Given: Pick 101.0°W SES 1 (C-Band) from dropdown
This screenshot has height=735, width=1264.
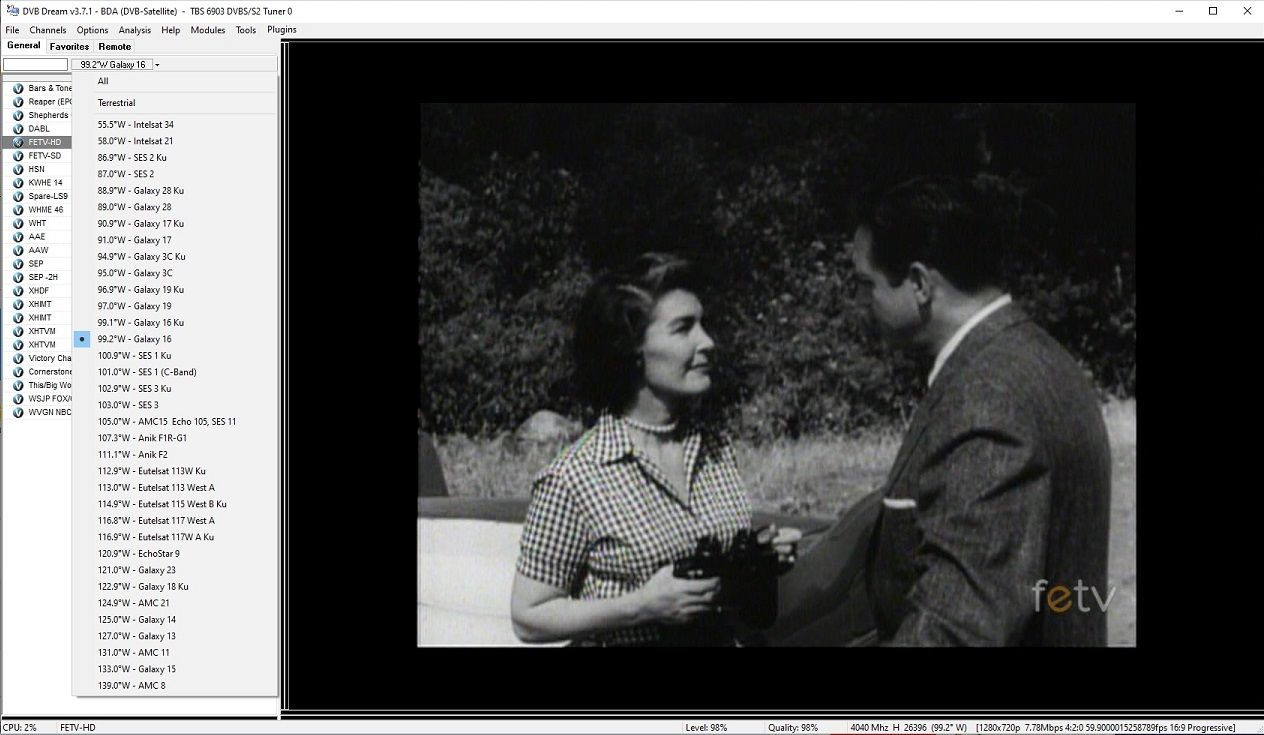Looking at the screenshot, I should tap(147, 372).
